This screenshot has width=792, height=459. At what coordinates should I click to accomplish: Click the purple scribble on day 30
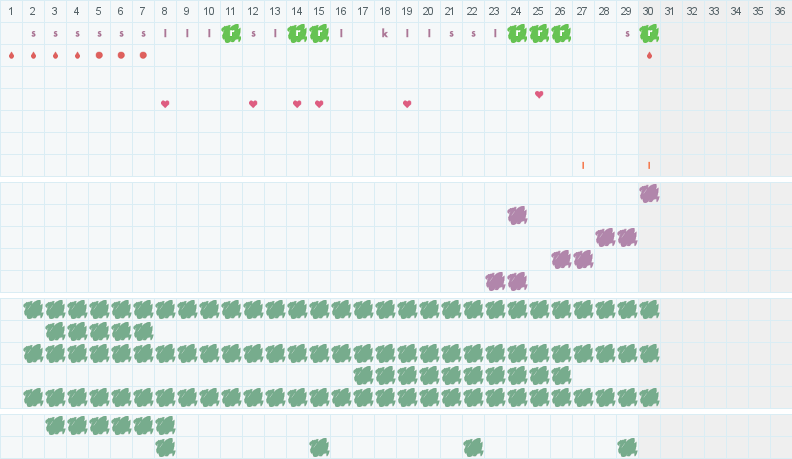649,193
